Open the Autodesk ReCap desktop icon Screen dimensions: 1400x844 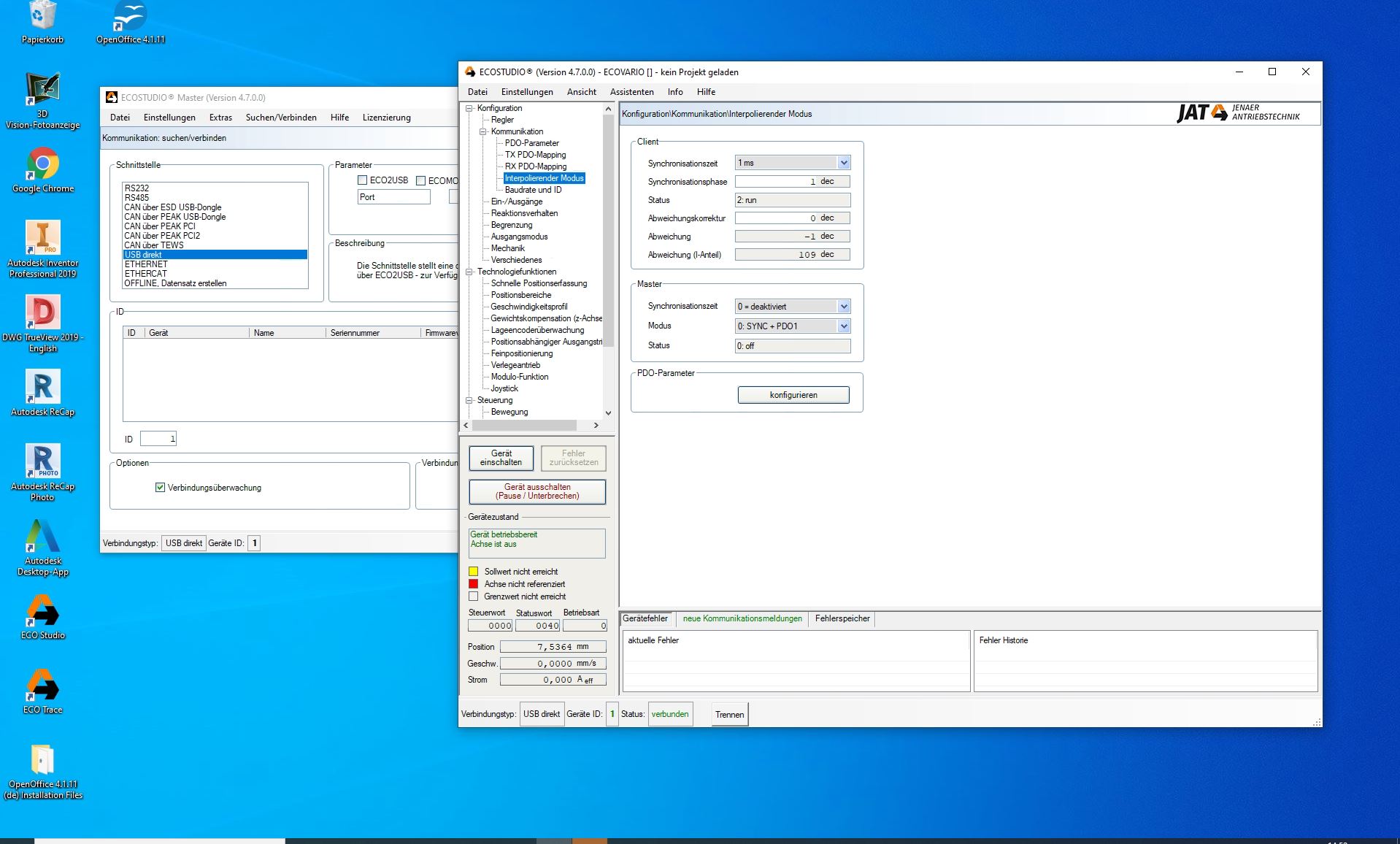tap(42, 393)
